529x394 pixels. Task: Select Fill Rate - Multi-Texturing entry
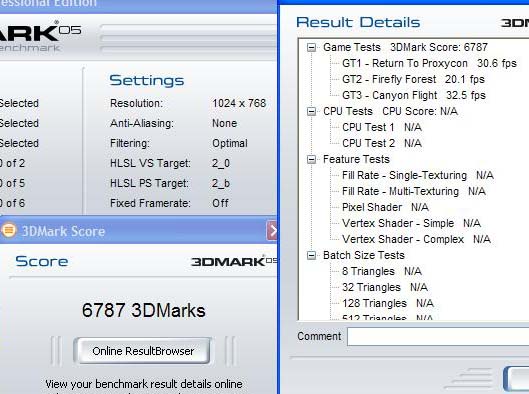click(x=414, y=191)
